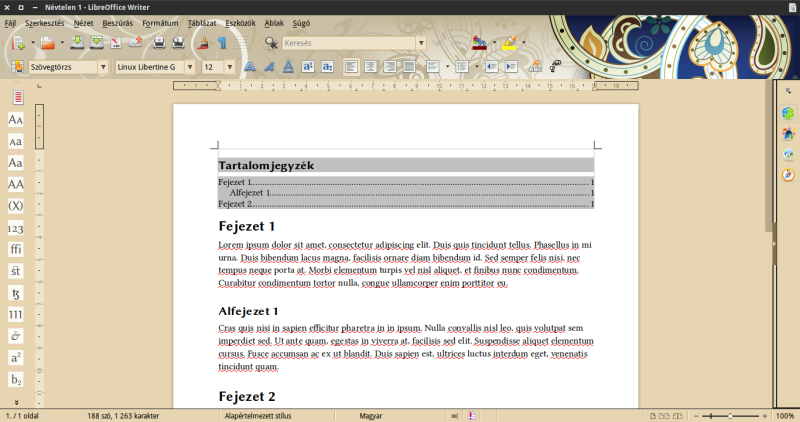Screen dimensions: 800x422
Task: Open the Ablak menu
Action: tap(274, 23)
